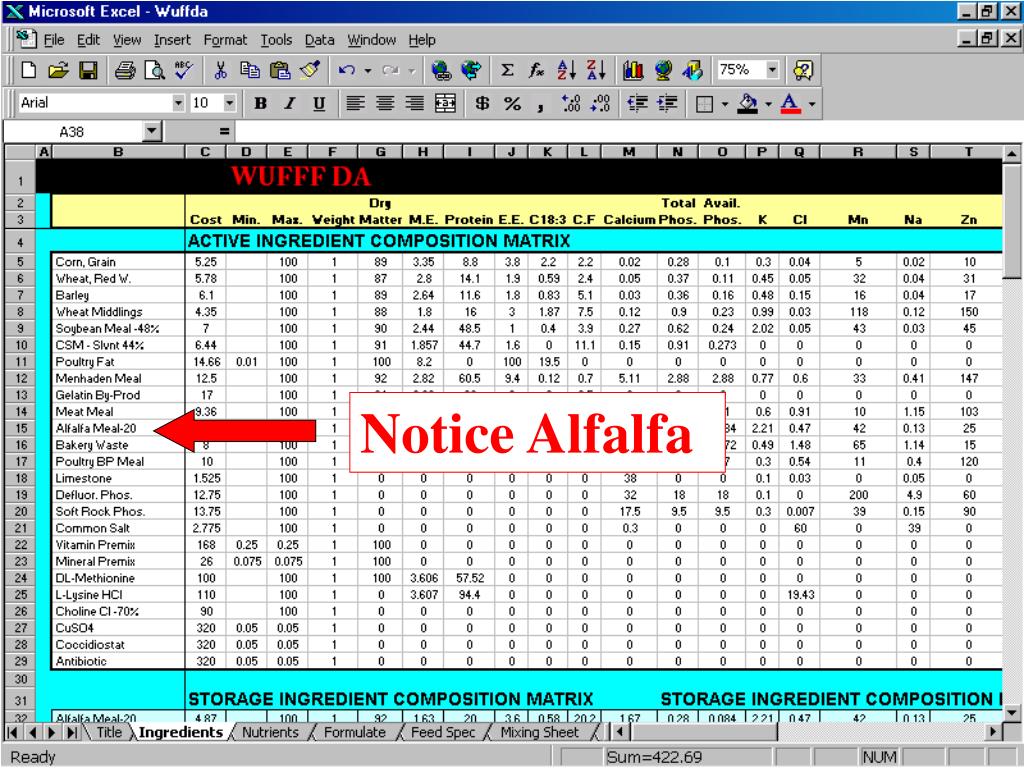
Task: Launch the Chart Wizard icon
Action: pos(633,70)
